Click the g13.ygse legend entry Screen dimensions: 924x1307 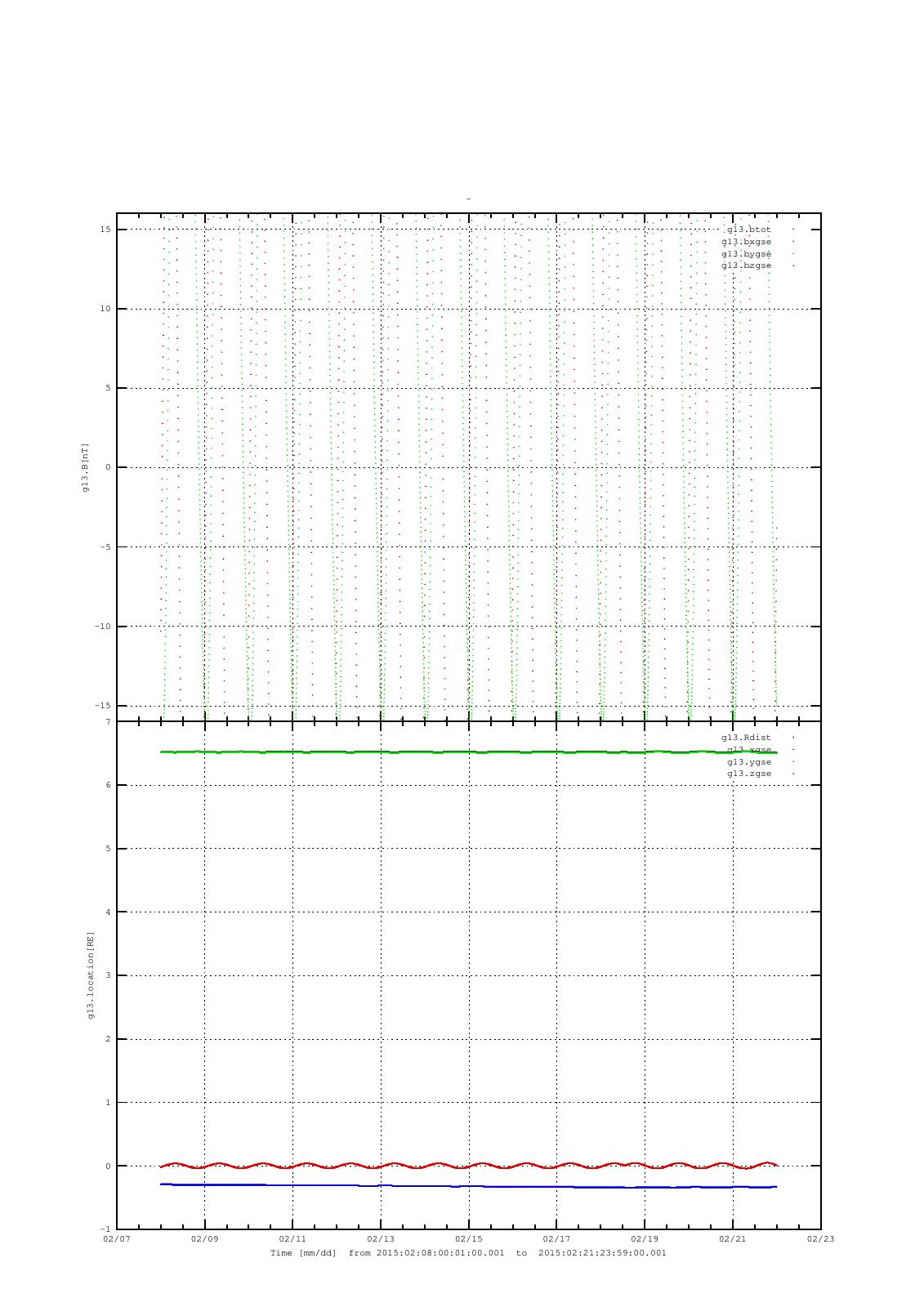pos(749,762)
